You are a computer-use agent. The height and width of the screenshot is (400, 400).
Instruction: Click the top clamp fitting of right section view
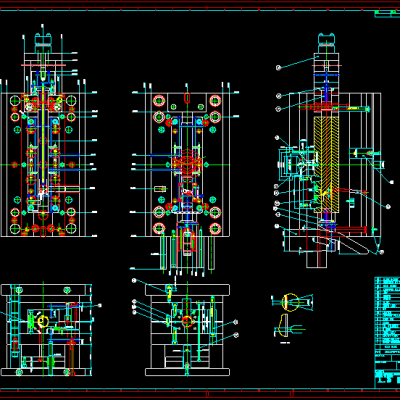326,40
